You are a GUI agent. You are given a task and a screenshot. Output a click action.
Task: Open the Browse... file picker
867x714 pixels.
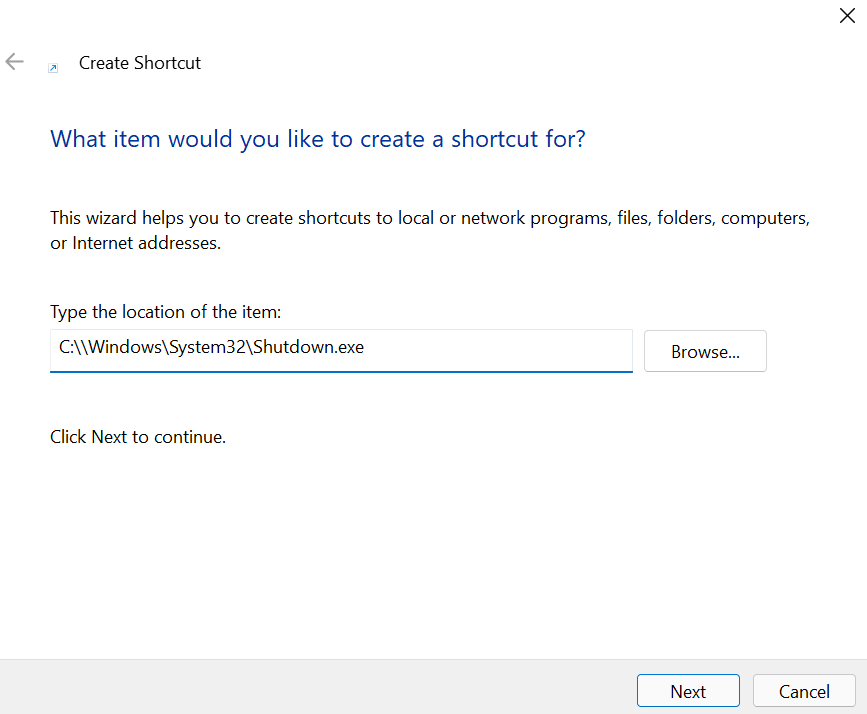[705, 351]
